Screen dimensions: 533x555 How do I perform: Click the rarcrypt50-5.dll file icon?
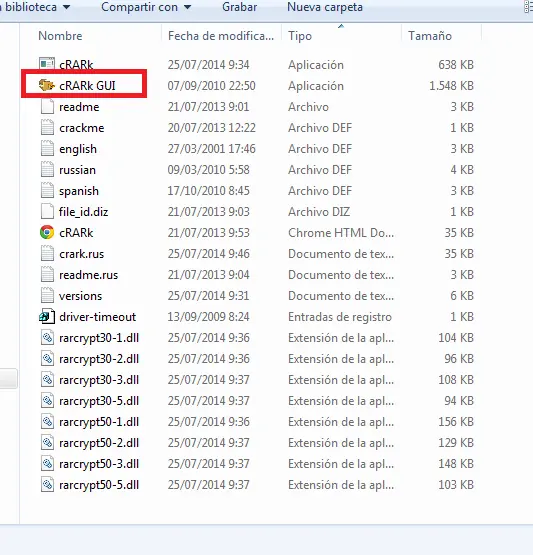(47, 485)
